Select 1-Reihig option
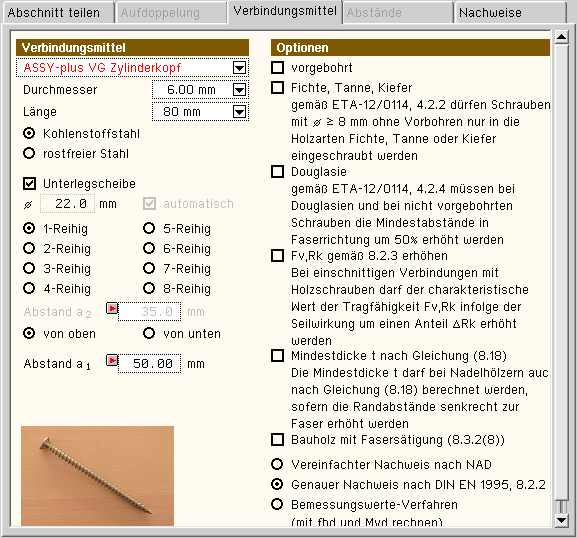This screenshot has width=577, height=538. 29,229
